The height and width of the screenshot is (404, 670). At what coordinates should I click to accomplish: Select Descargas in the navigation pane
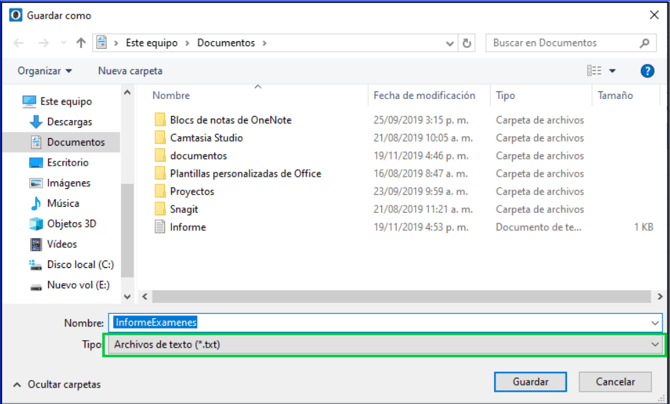point(68,122)
